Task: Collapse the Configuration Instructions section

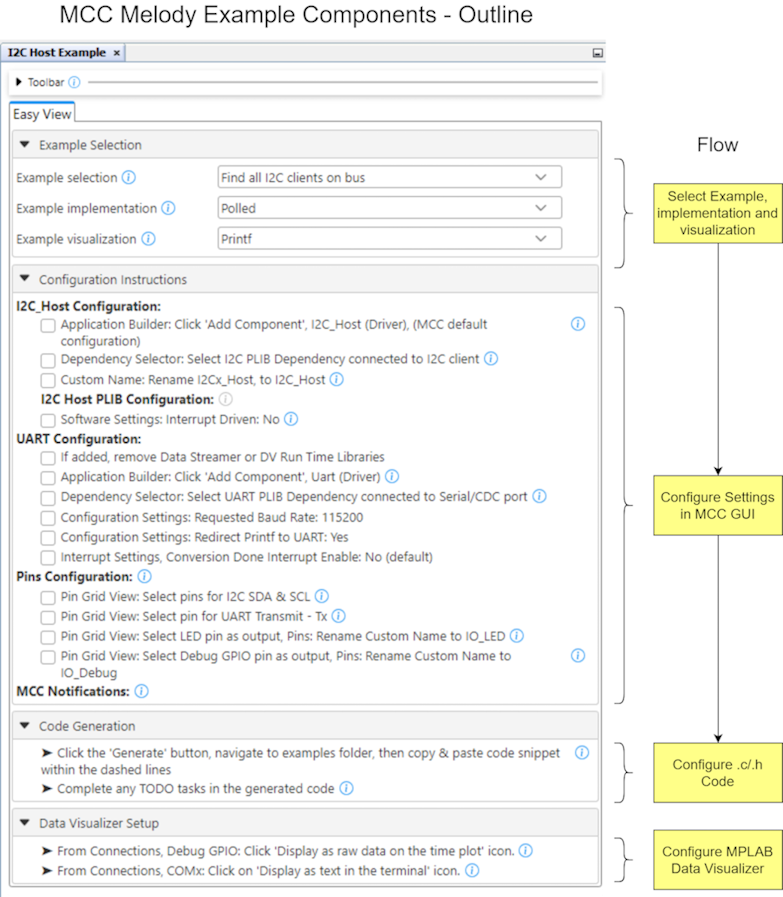Action: [25, 280]
